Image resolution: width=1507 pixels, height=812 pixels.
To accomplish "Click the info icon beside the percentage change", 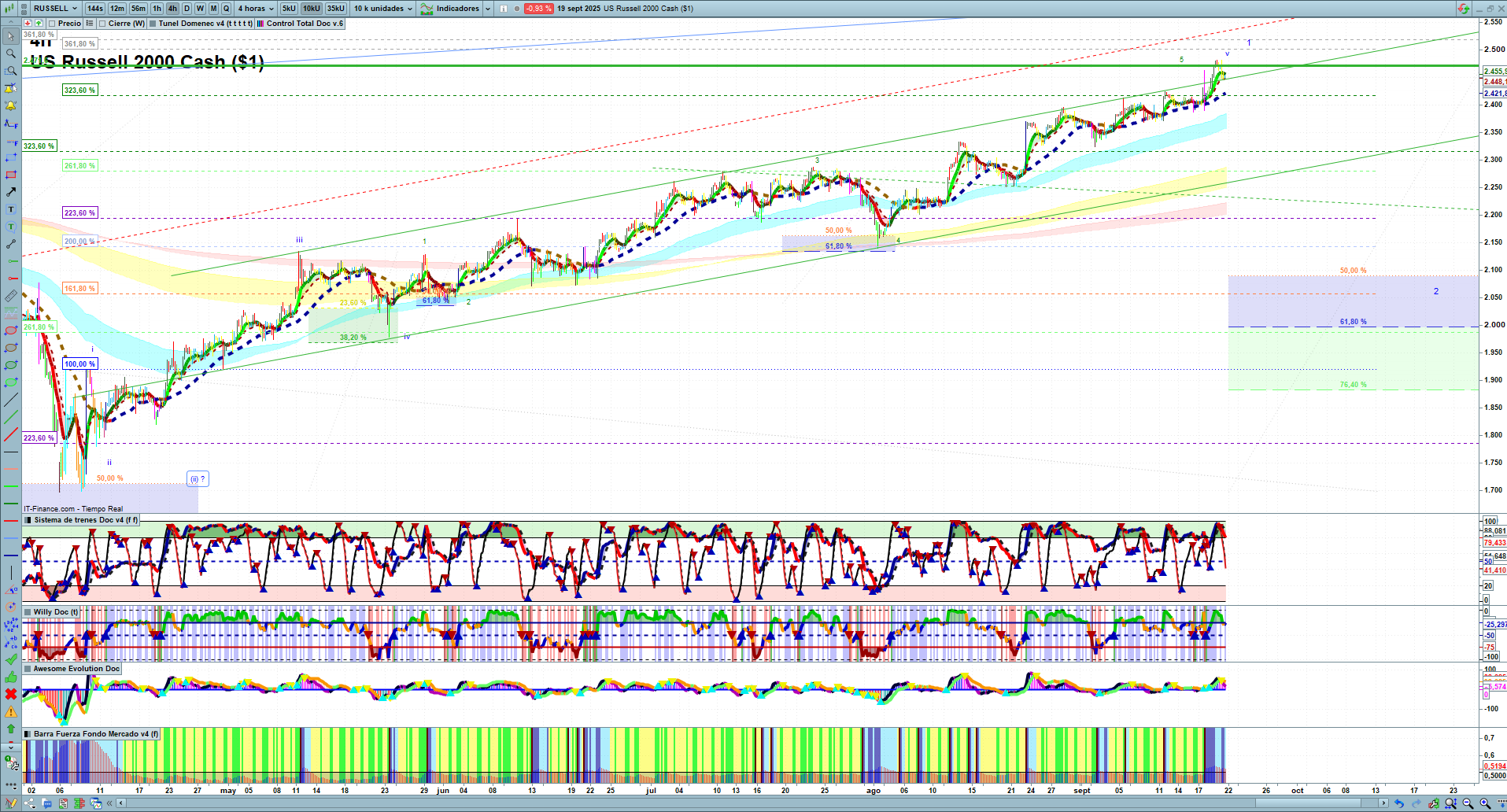I will (504, 9).
